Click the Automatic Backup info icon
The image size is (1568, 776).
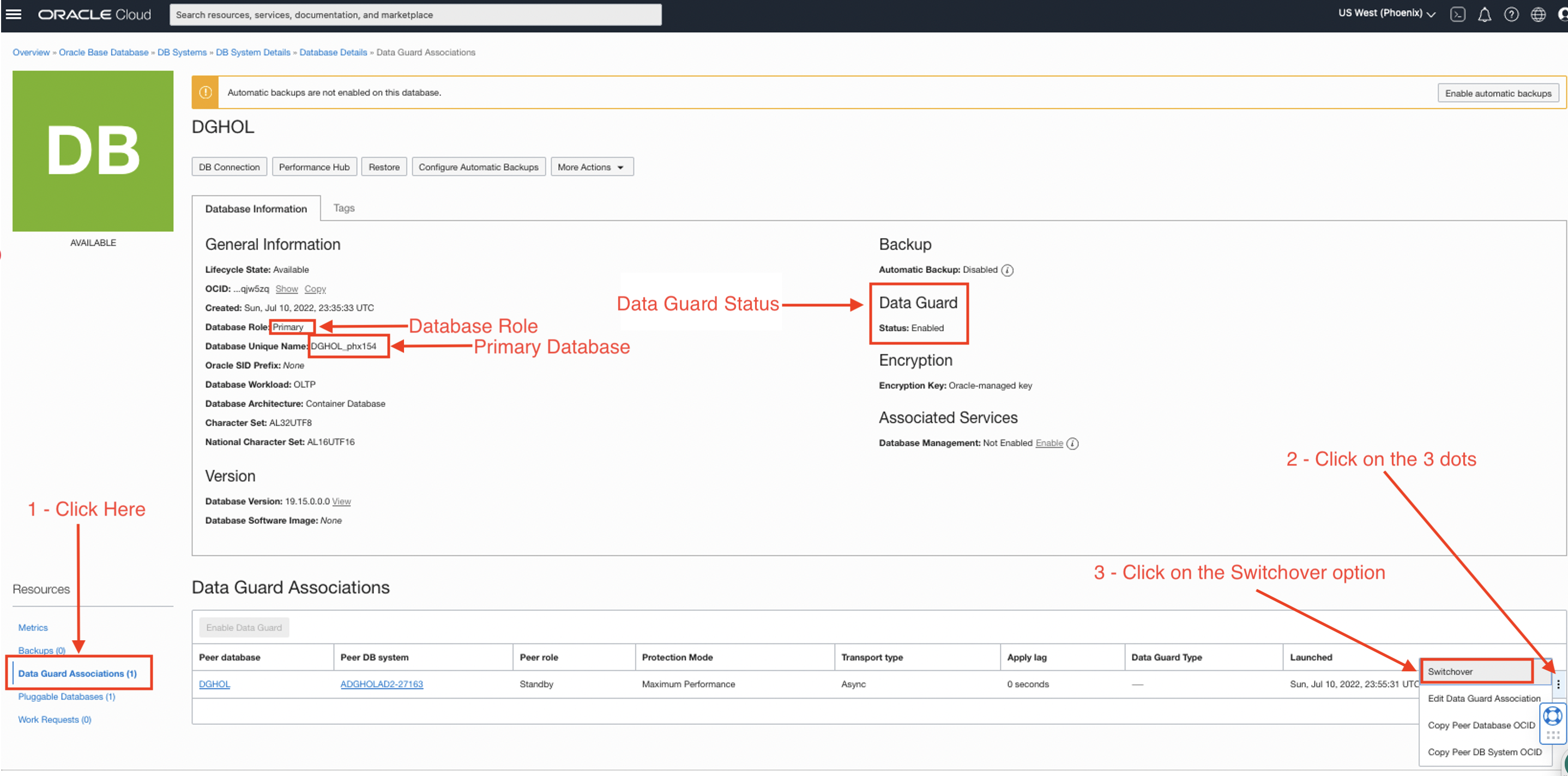pyautogui.click(x=1008, y=270)
